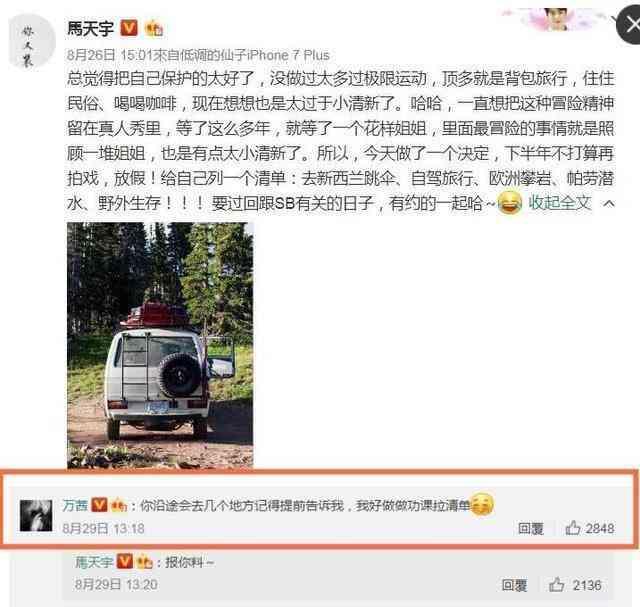Click the orange V verified badge beside 馬天宇
Image resolution: width=640 pixels, height=607 pixels.
click(x=129, y=28)
